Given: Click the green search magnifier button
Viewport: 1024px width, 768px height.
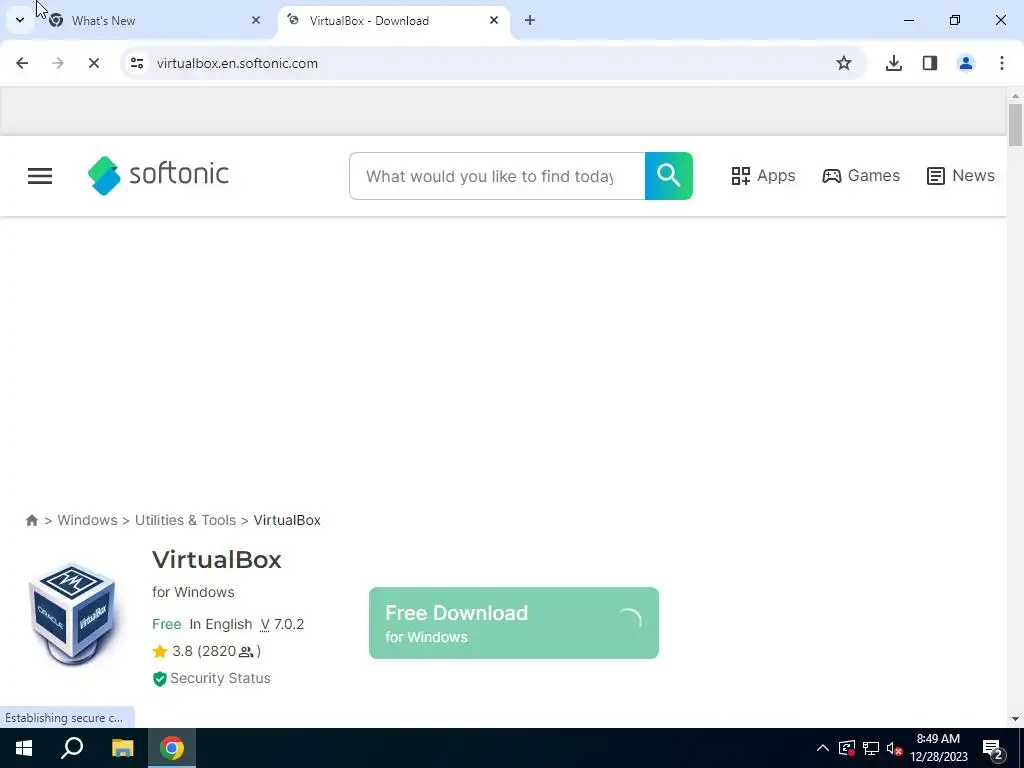Looking at the screenshot, I should tap(668, 176).
